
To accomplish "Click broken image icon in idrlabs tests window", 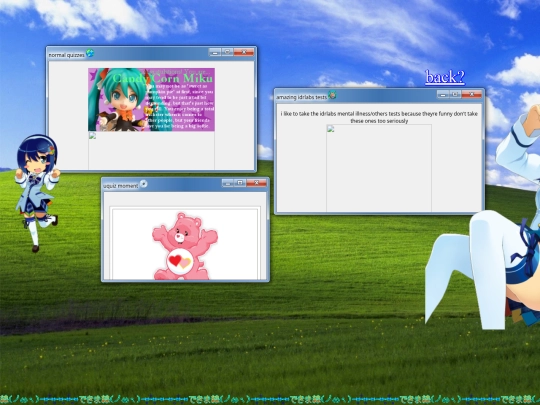I will tap(331, 129).
